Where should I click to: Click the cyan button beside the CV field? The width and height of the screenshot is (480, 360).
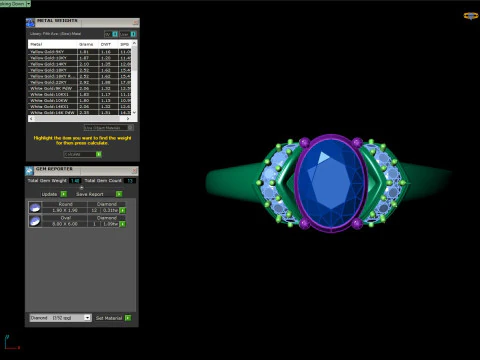pos(115,34)
